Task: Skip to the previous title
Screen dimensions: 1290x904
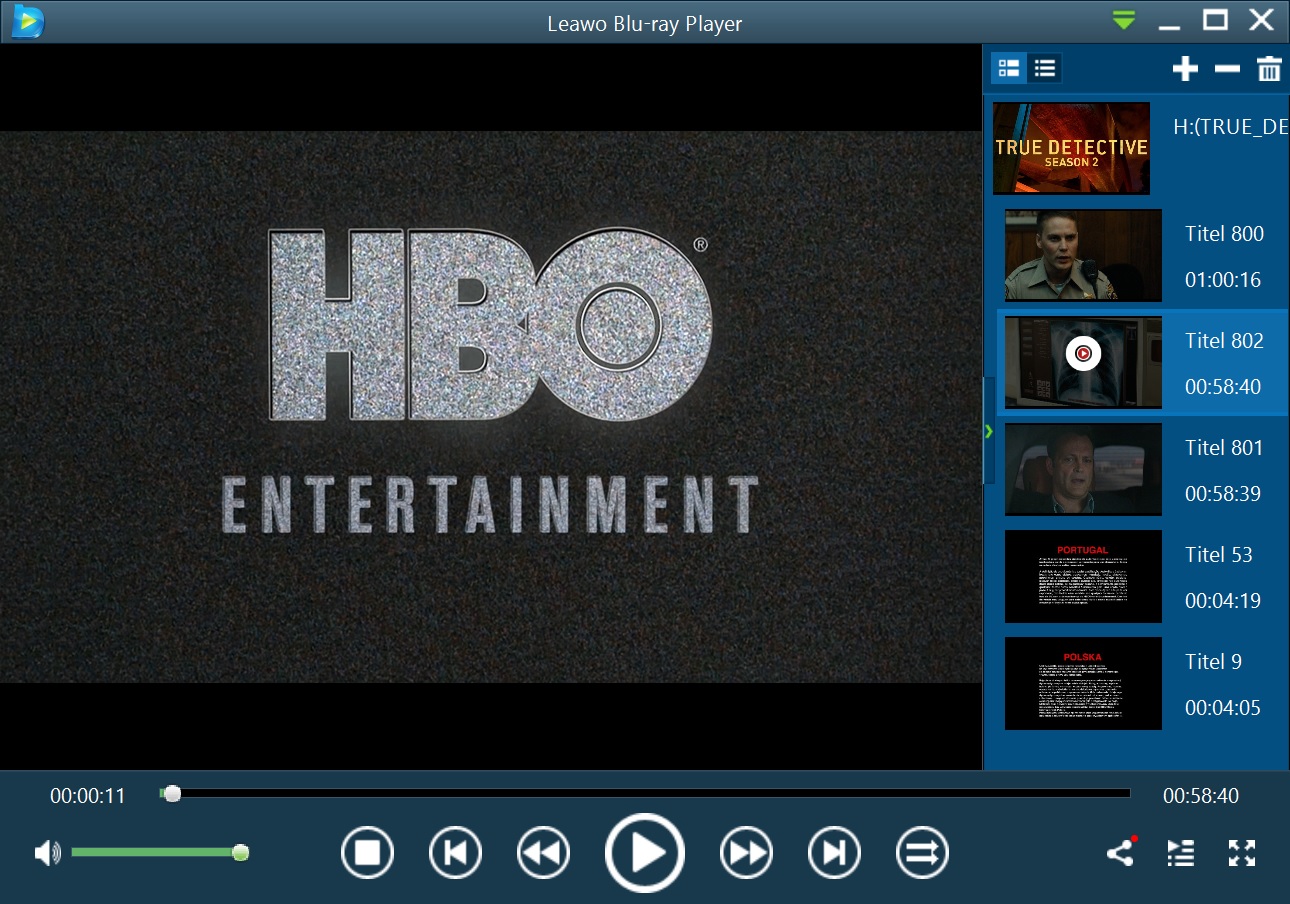Action: [455, 853]
